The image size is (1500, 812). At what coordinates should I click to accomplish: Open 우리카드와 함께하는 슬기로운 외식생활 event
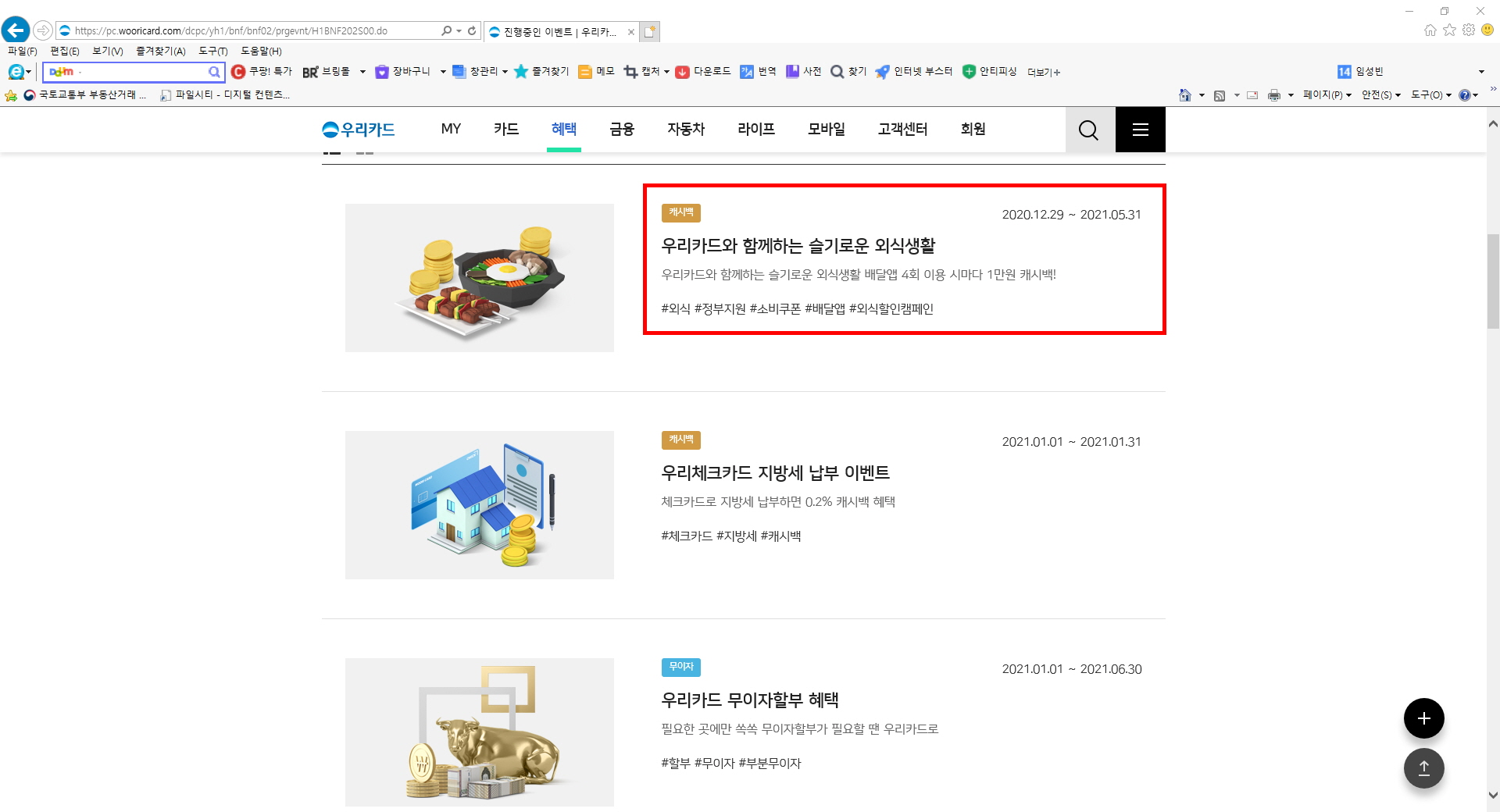798,246
